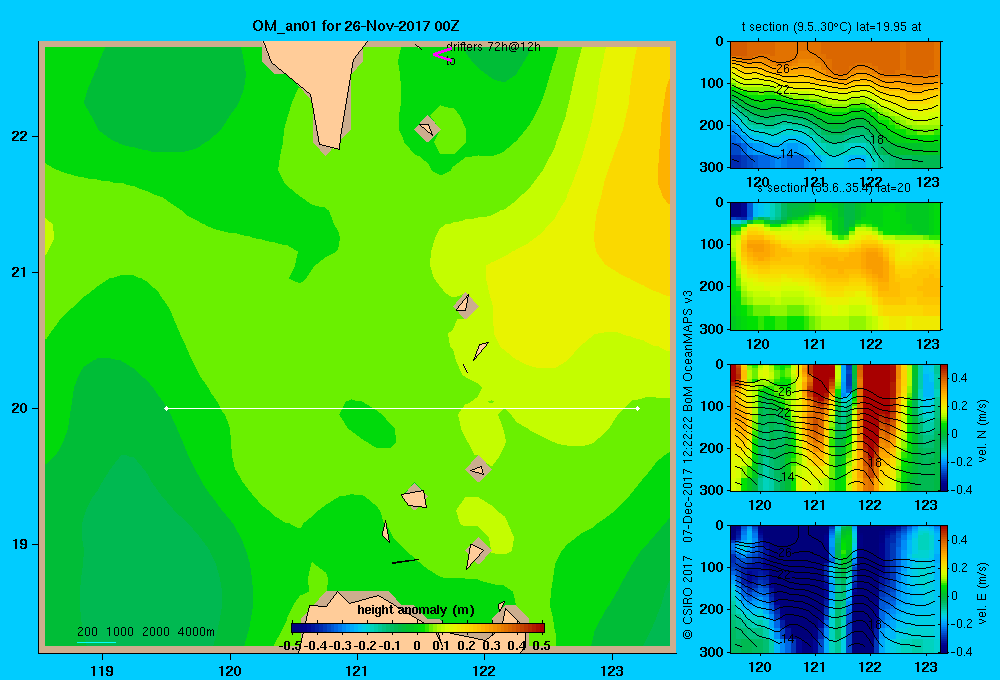The height and width of the screenshot is (680, 1000).
Task: Click -0.4 tick on vel. E color scale
Action: 960,651
